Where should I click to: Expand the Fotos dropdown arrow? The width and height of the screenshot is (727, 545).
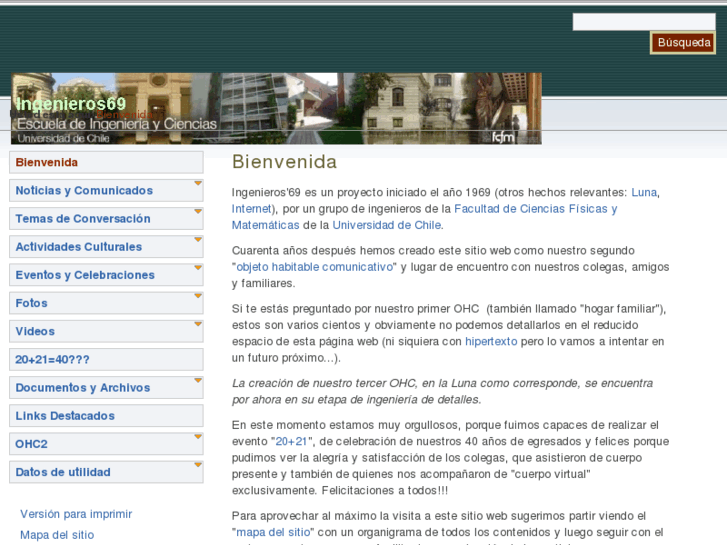coord(198,296)
